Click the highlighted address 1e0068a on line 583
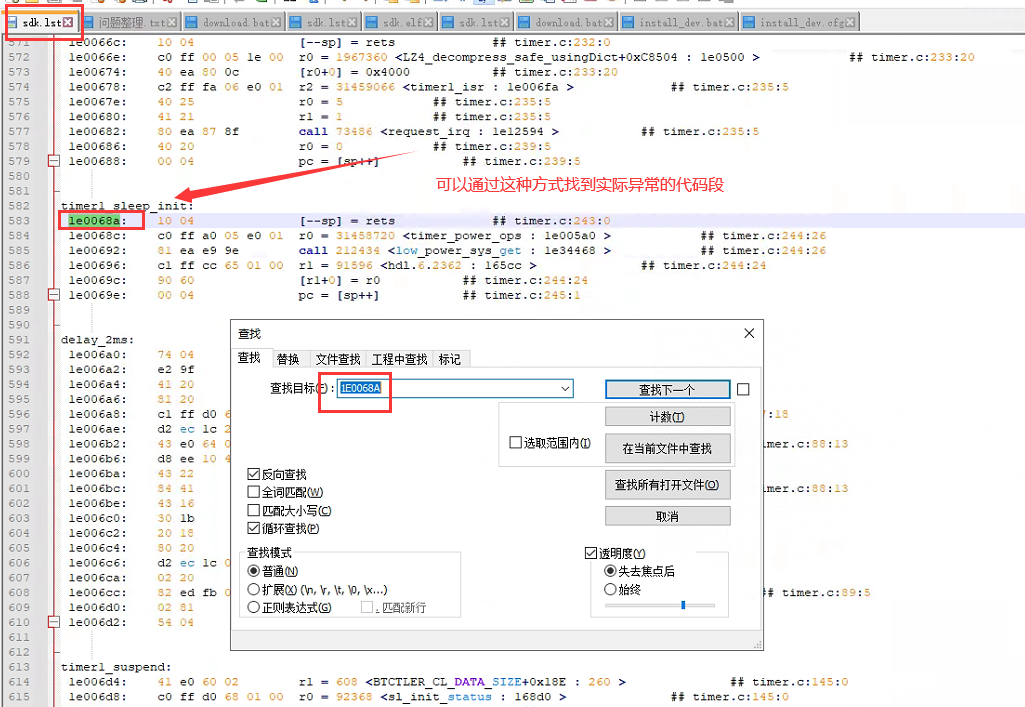The height and width of the screenshot is (707, 1025). [x=94, y=221]
